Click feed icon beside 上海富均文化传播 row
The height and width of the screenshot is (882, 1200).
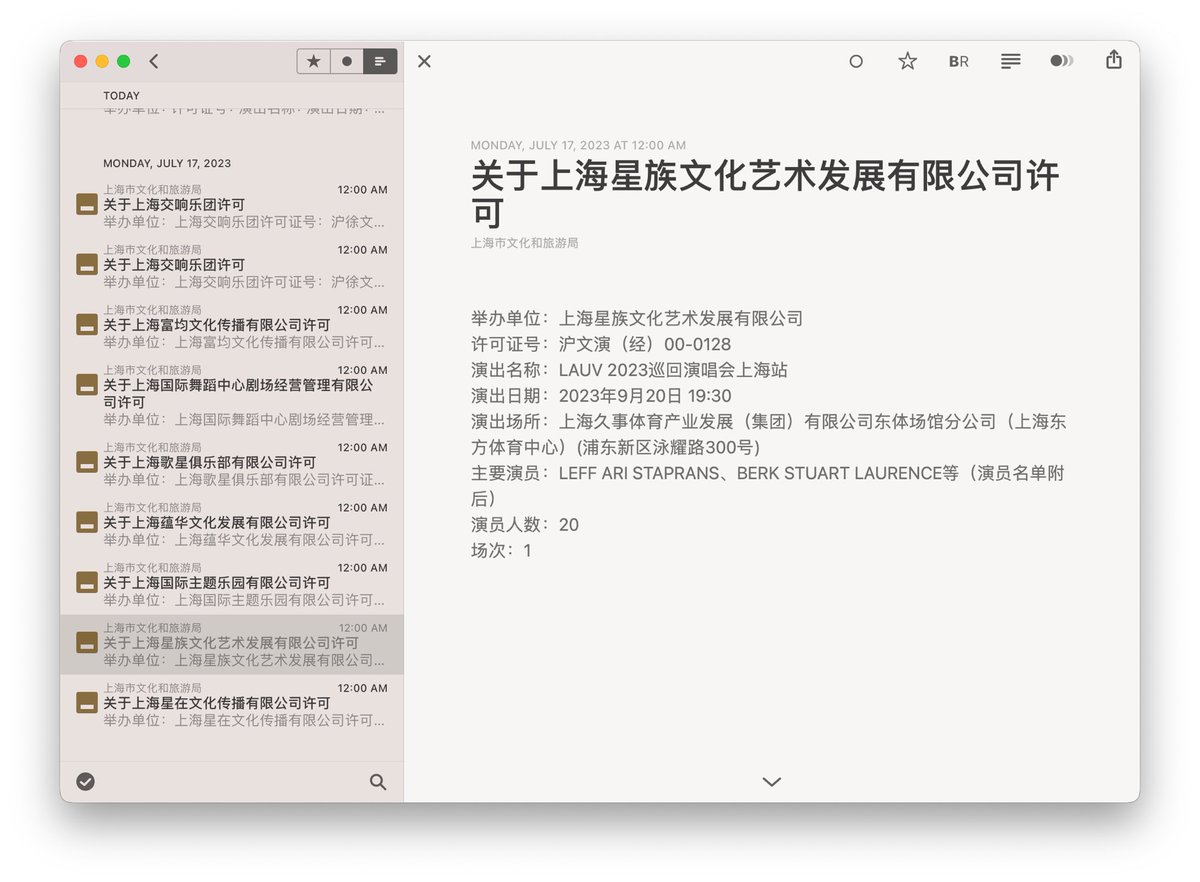click(87, 325)
